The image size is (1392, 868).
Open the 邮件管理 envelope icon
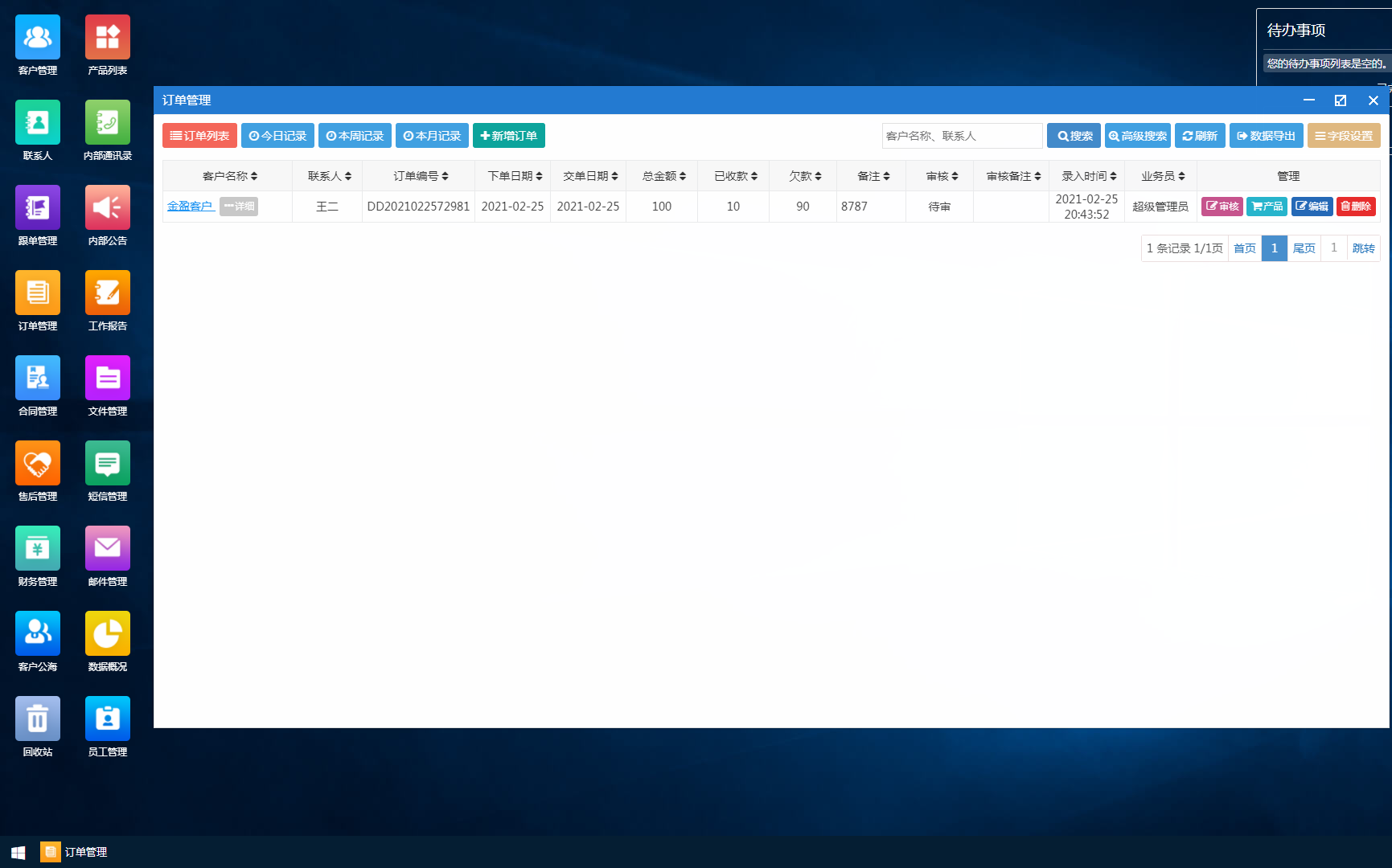click(108, 549)
